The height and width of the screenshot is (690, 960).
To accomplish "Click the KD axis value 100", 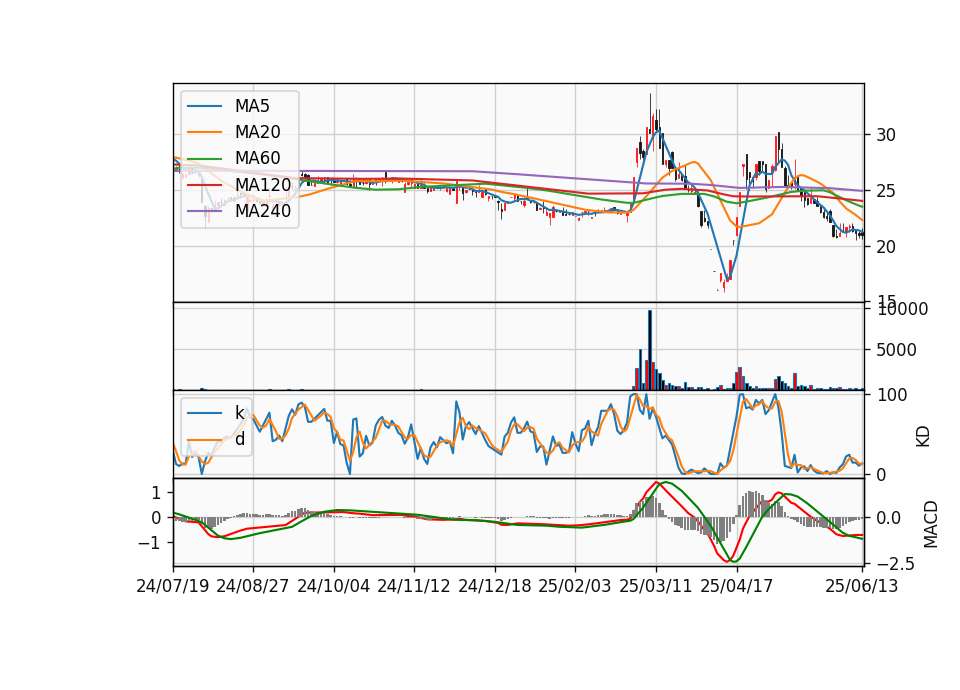I will [891, 395].
